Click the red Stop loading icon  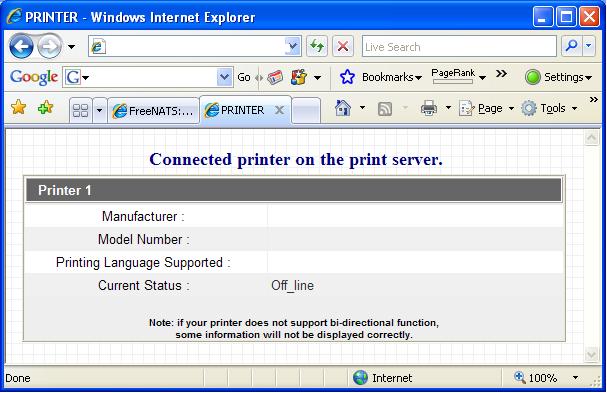click(x=343, y=46)
